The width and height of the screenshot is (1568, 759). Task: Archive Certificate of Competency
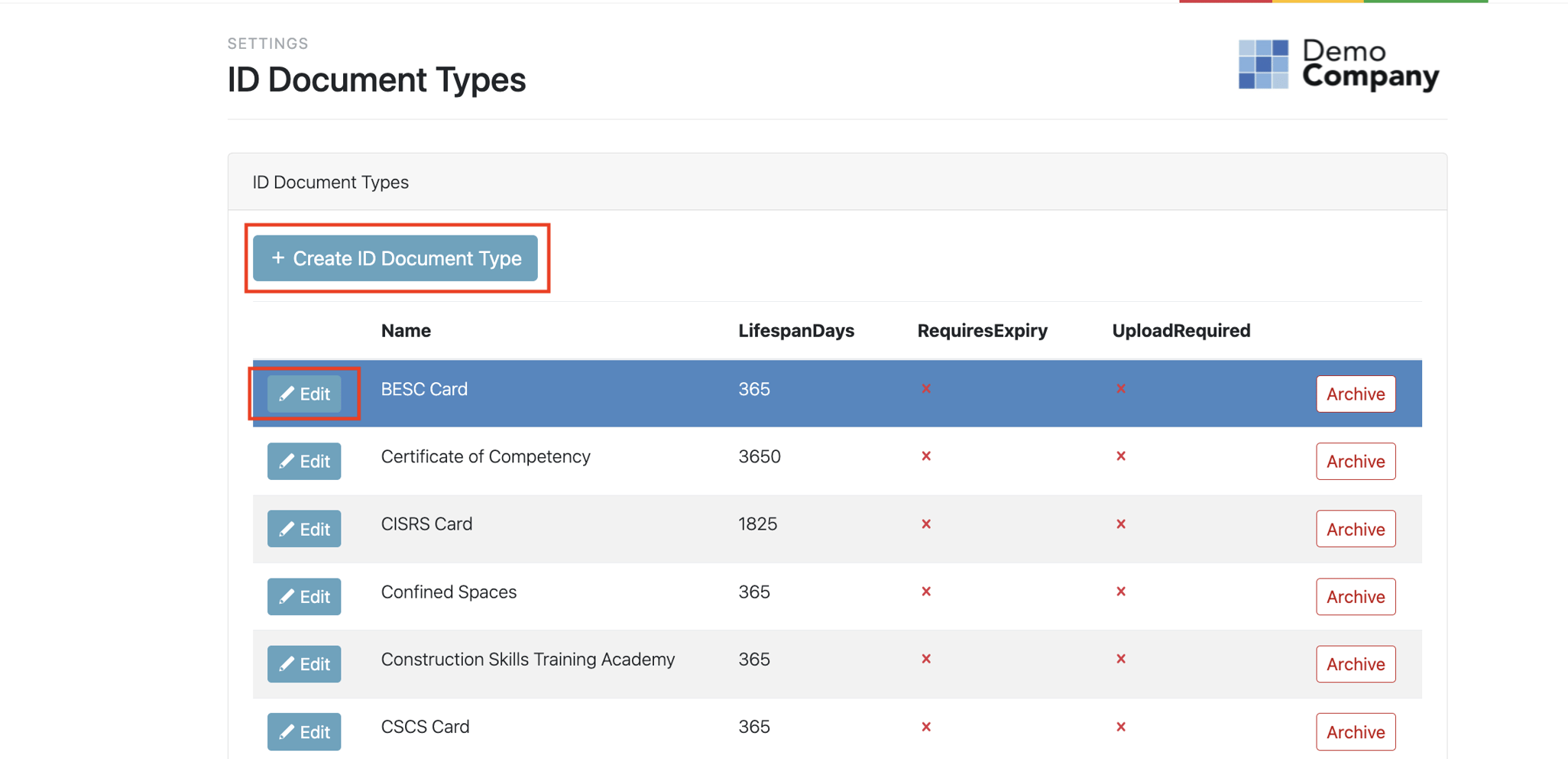click(1355, 462)
